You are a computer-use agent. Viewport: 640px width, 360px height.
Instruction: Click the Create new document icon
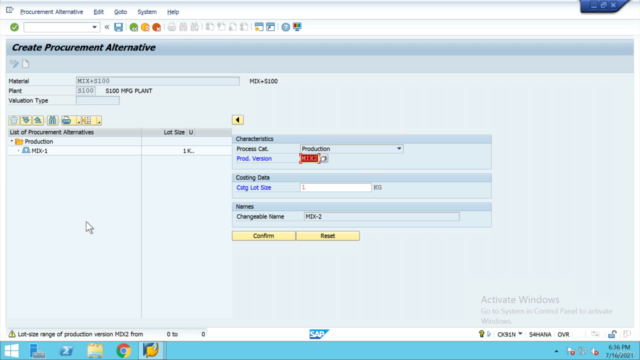coord(26,64)
